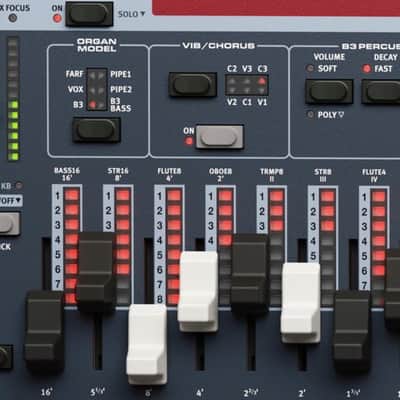Click the VIB/CHORUS section heading
The width and height of the screenshot is (400, 400).
[x=219, y=46]
